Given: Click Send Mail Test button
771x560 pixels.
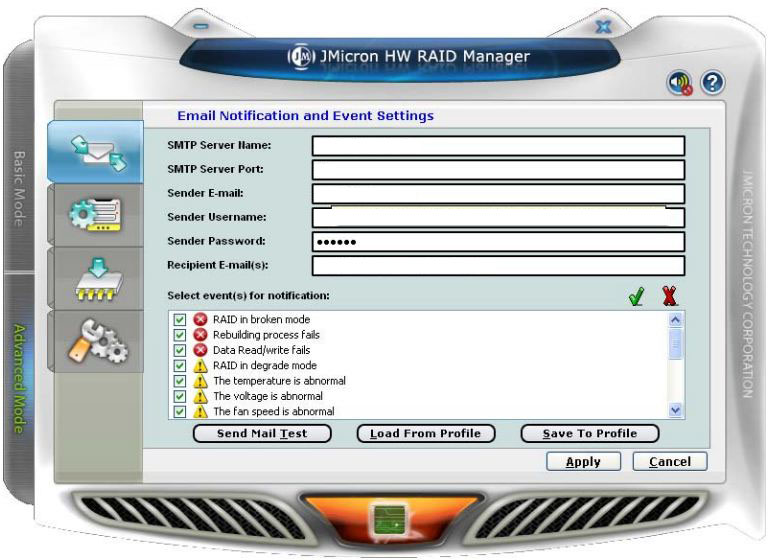Looking at the screenshot, I should tap(262, 434).
